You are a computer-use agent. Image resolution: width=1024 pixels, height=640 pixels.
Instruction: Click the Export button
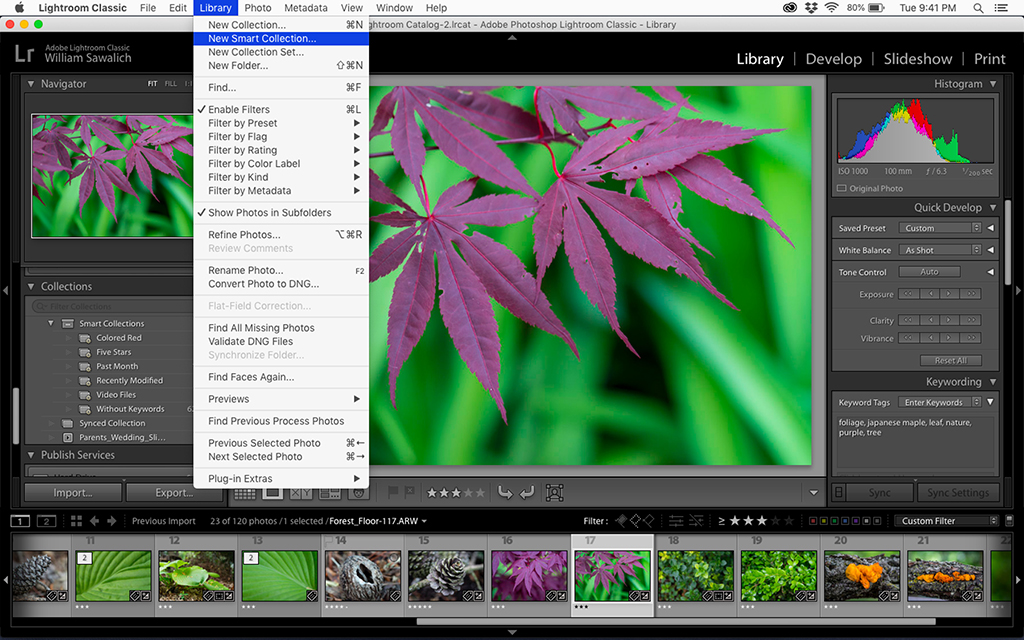coord(174,493)
